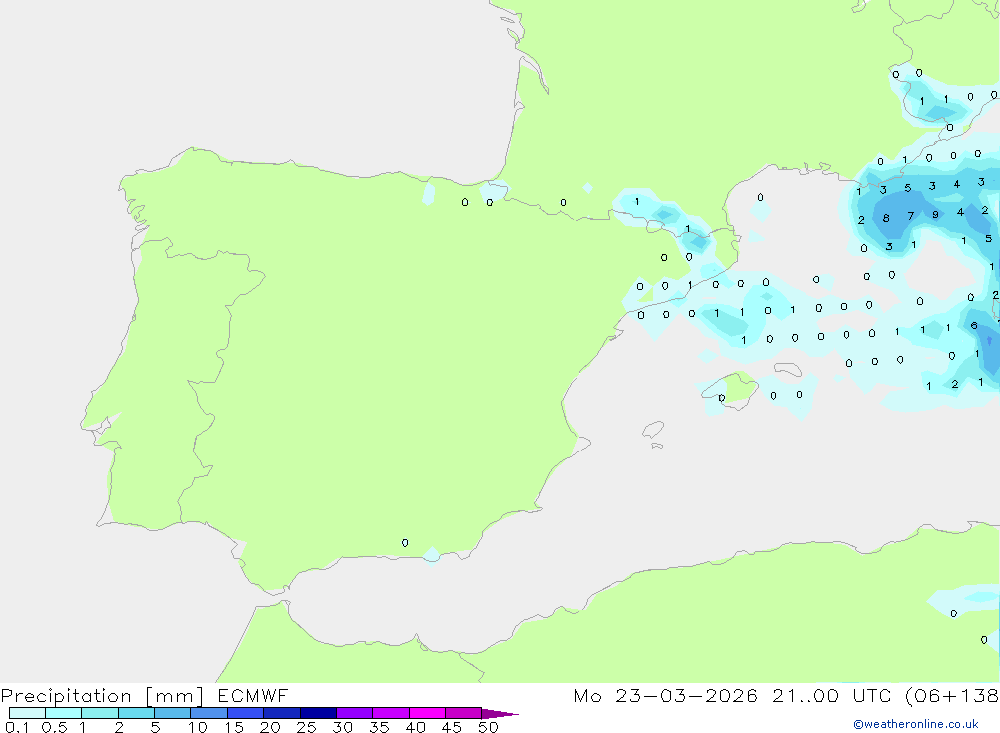Pick the 45–50 mm legend color swatch
The height and width of the screenshot is (733, 1000).
point(464,713)
